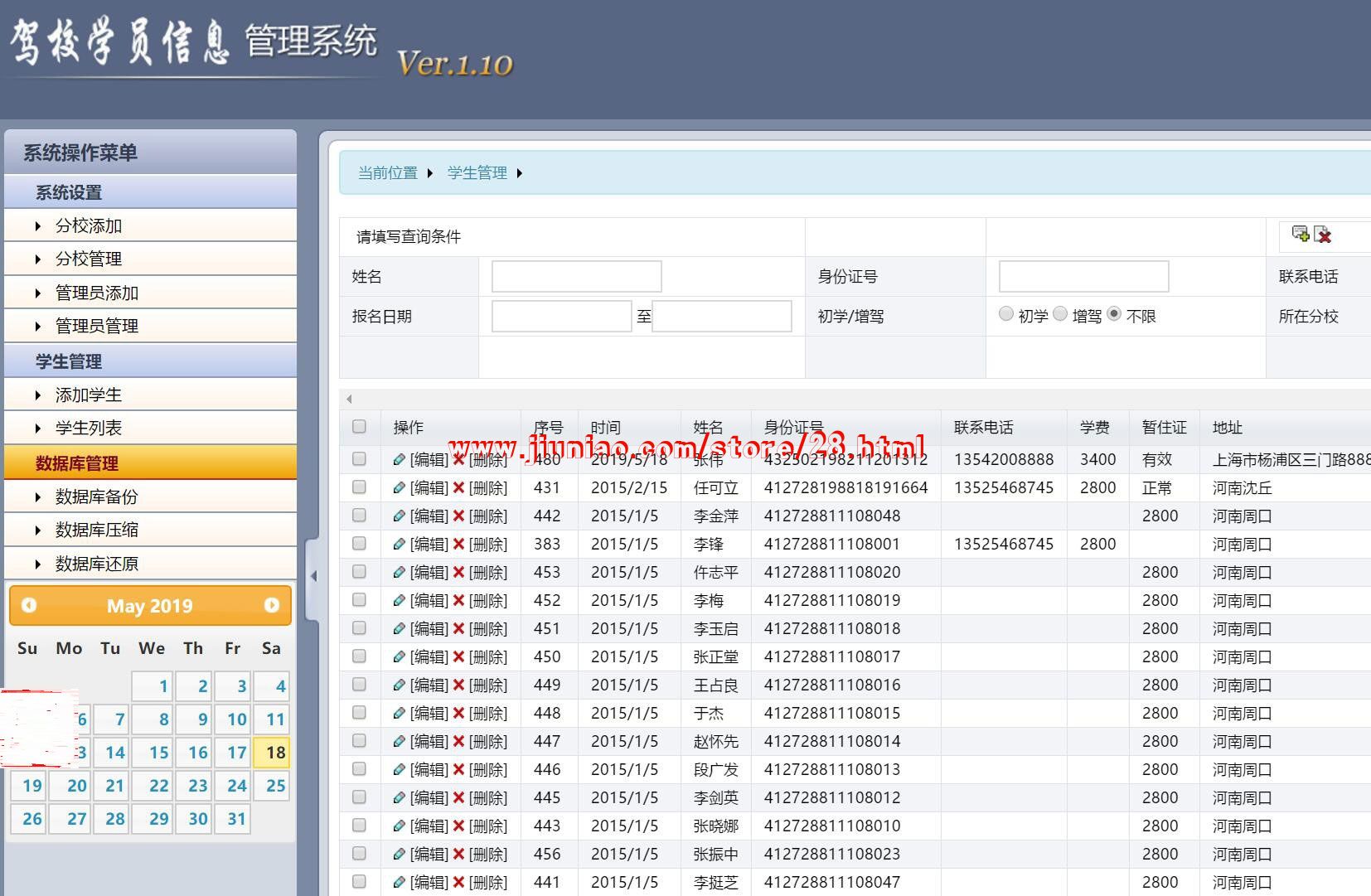Click the red X delete icon for record 383
The height and width of the screenshot is (896, 1371).
(458, 545)
